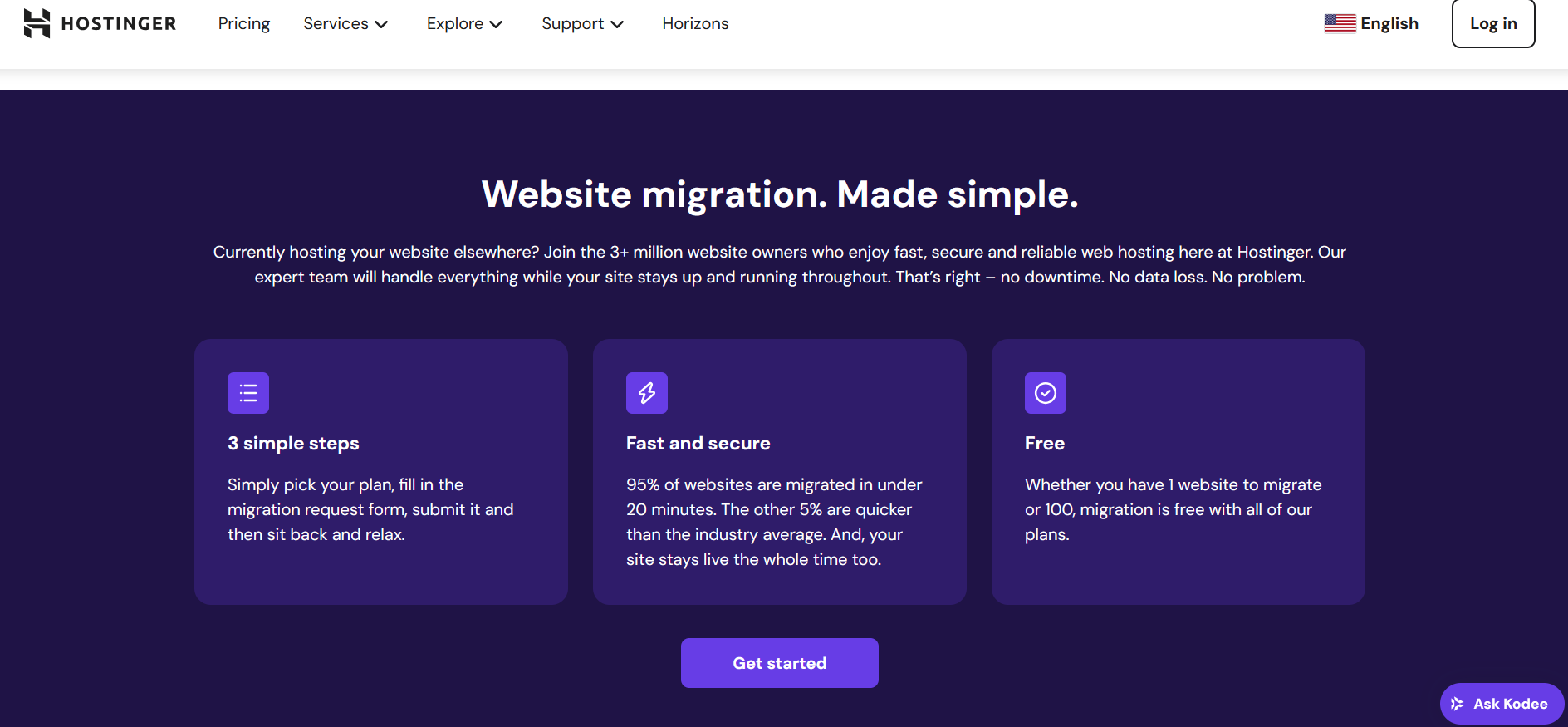Image resolution: width=1568 pixels, height=727 pixels.
Task: Click the lightning bolt icon above Fast and secure
Action: click(647, 393)
